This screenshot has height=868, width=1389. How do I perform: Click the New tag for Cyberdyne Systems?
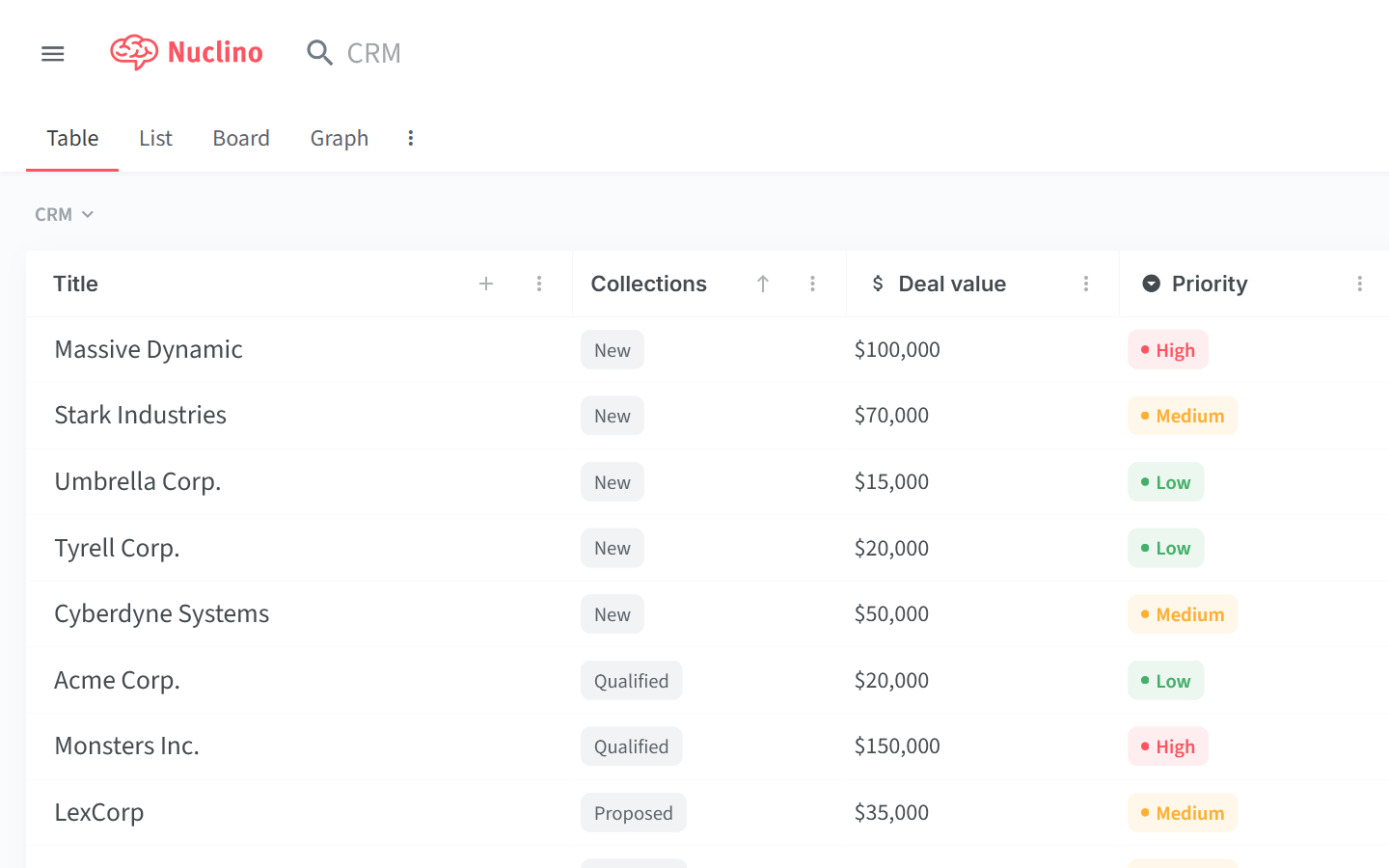pos(613,614)
